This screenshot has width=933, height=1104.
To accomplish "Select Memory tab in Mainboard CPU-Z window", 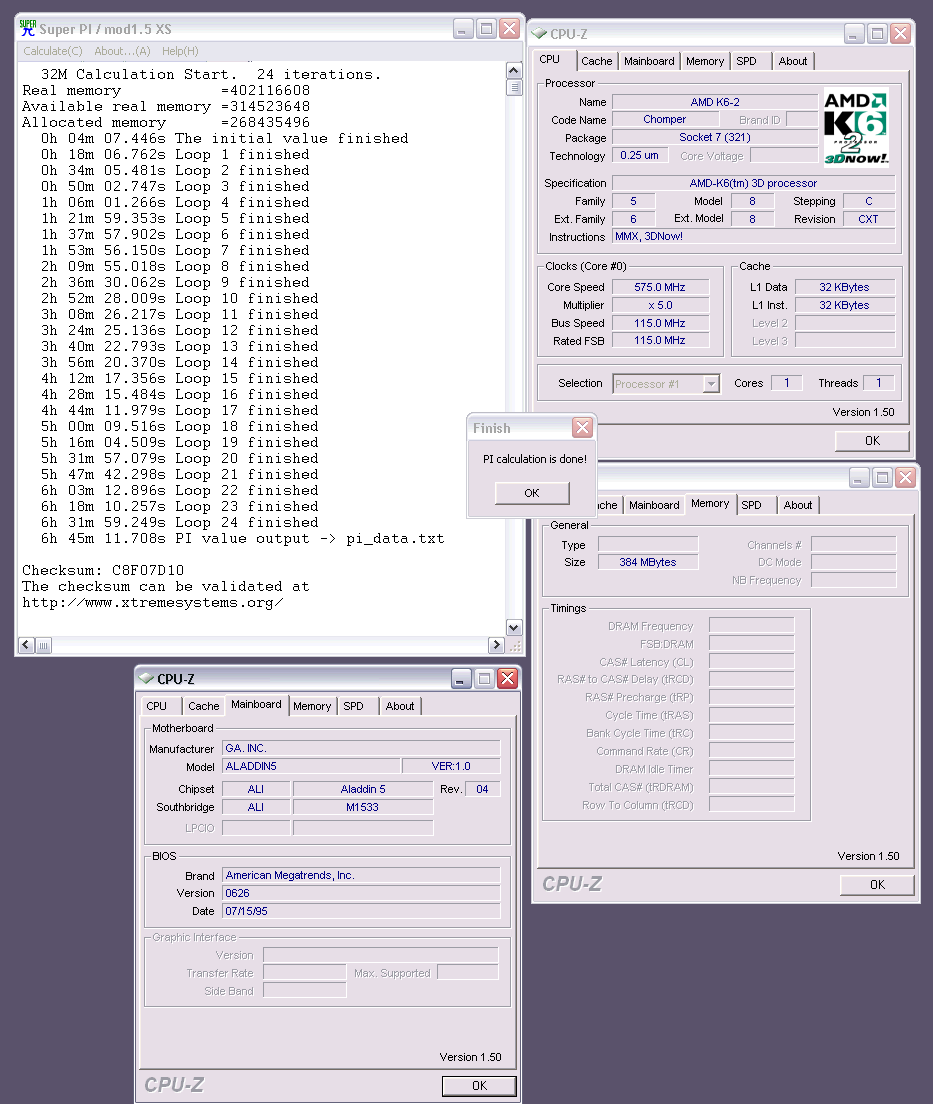I will (x=312, y=706).
